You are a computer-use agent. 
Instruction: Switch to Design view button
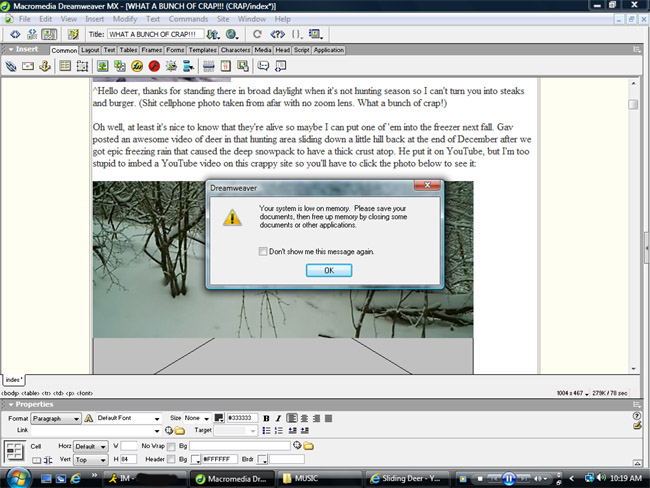49,34
